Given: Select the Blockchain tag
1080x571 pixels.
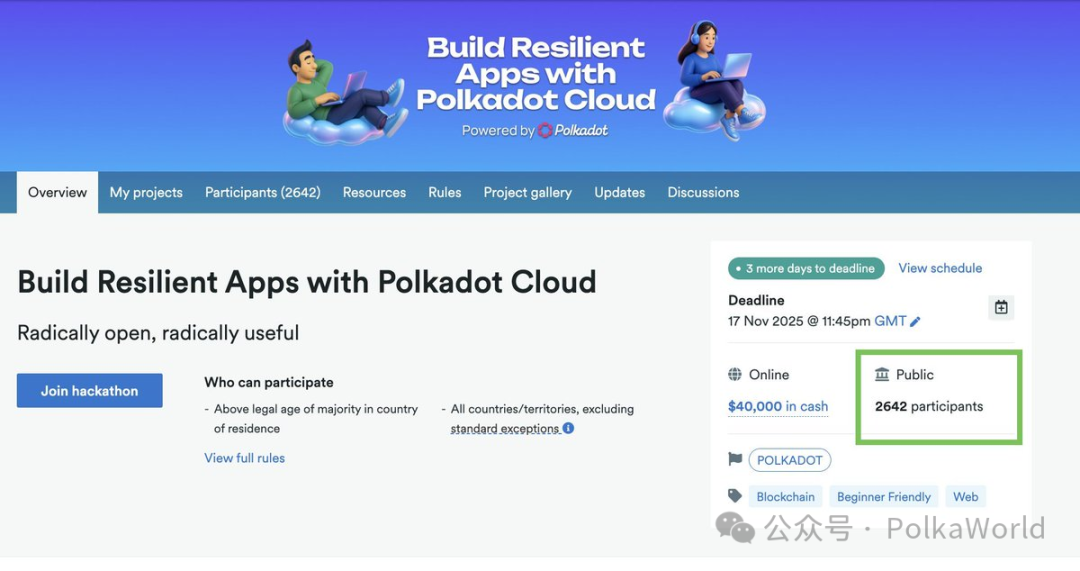Looking at the screenshot, I should click(x=785, y=497).
